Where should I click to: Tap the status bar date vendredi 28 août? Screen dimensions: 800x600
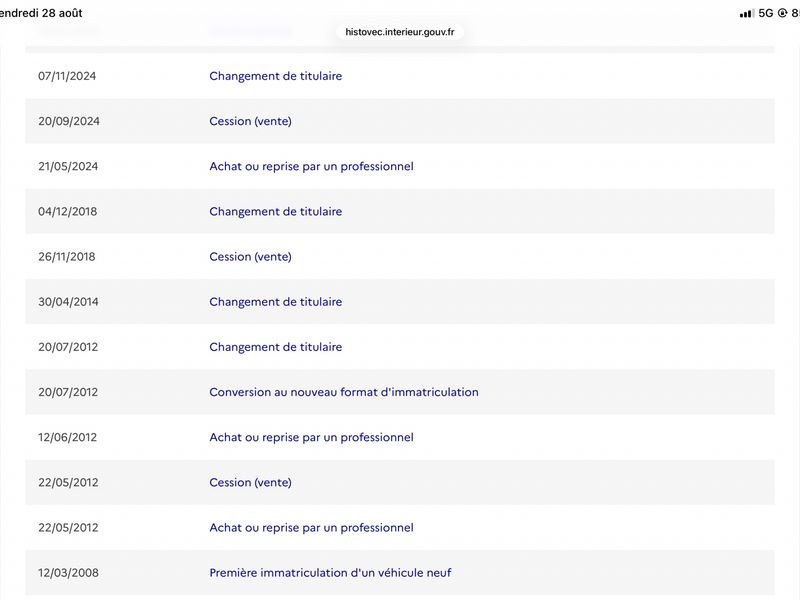coord(41,13)
